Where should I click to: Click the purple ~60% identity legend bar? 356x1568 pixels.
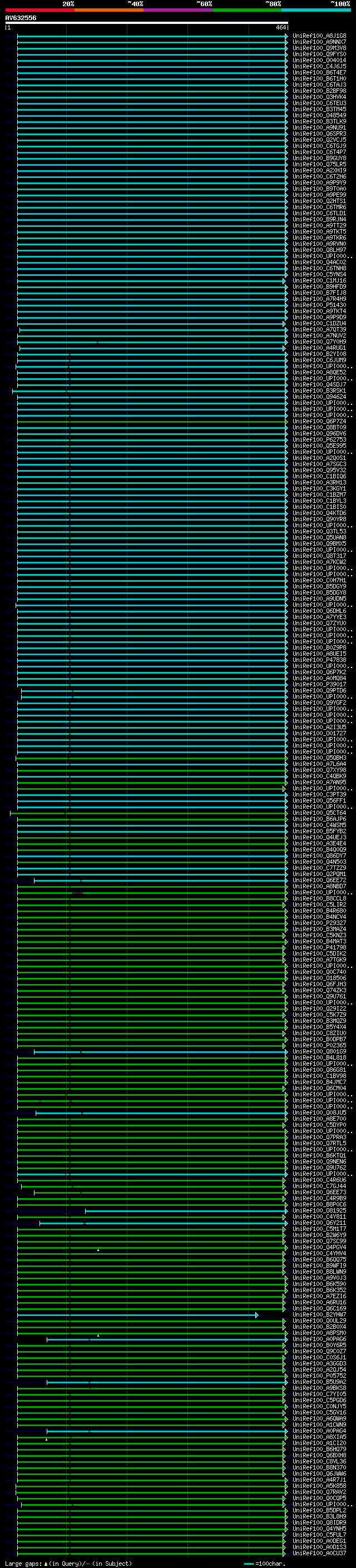click(179, 10)
